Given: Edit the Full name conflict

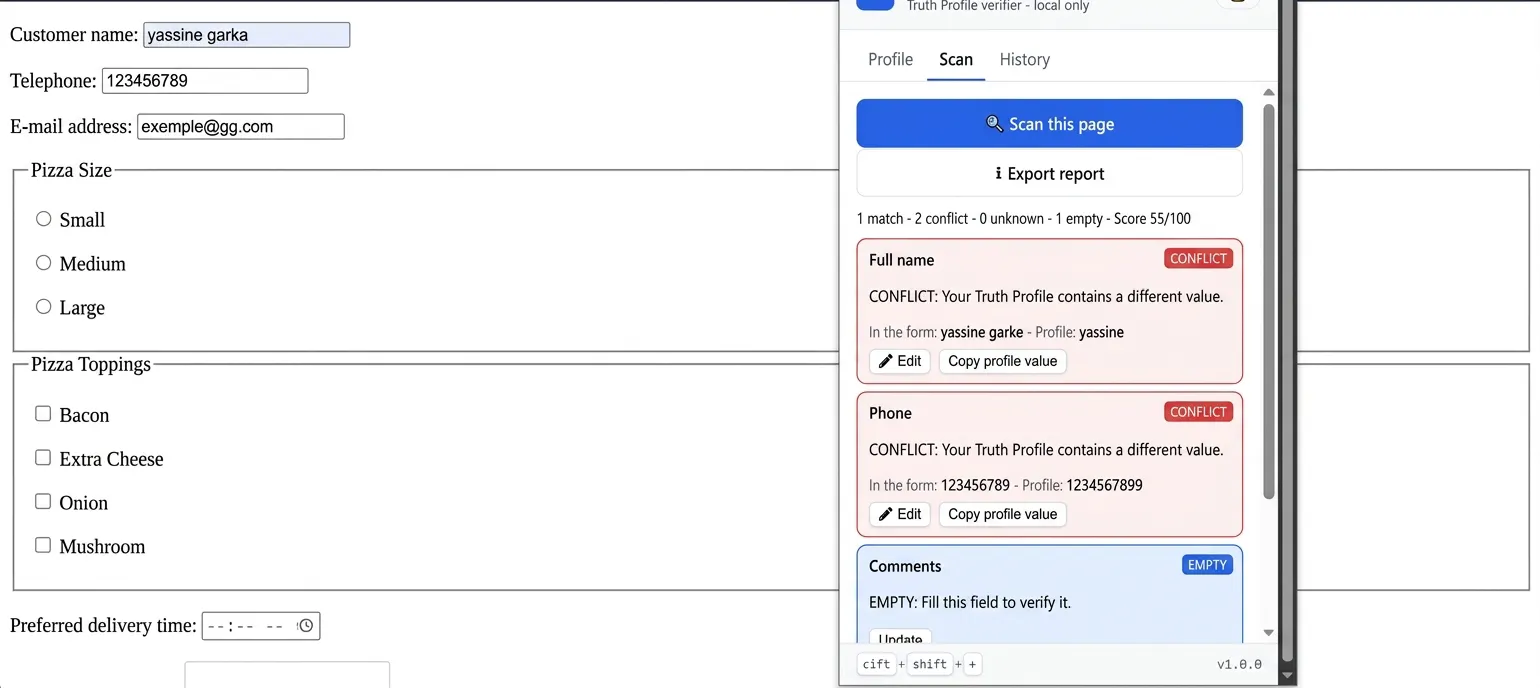Looking at the screenshot, I should (x=900, y=361).
